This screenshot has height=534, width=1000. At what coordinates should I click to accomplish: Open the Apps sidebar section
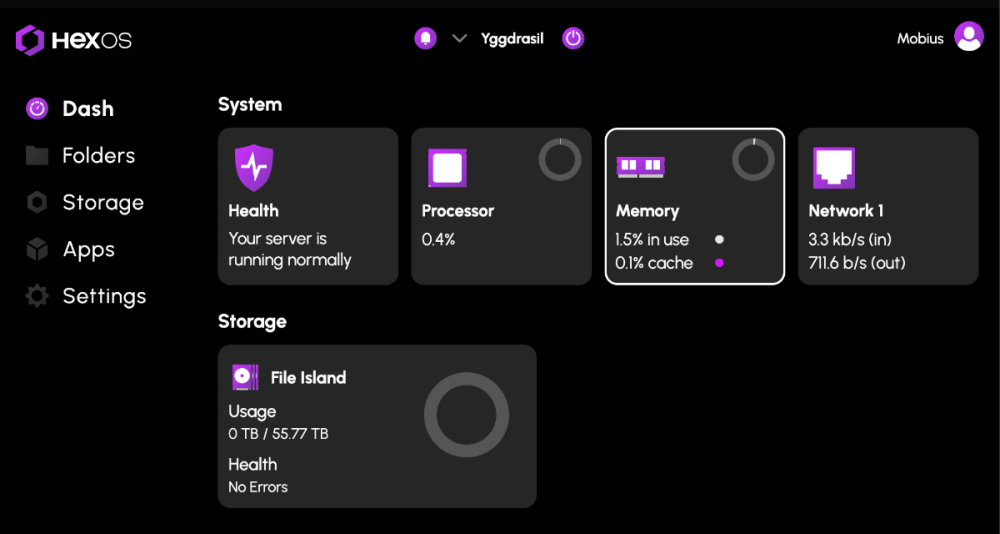[x=88, y=250]
